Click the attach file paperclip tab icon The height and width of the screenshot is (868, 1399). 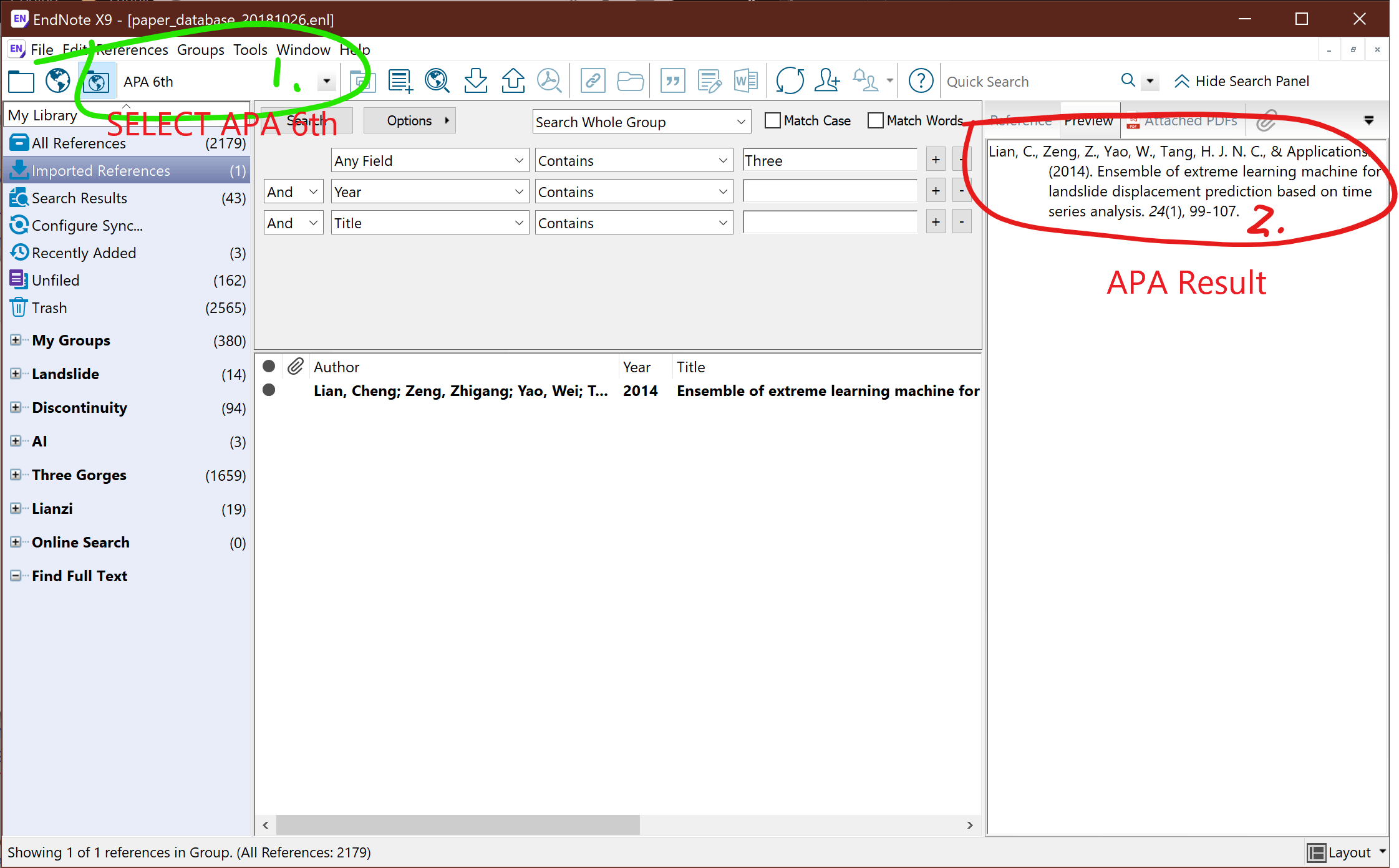[x=1266, y=120]
